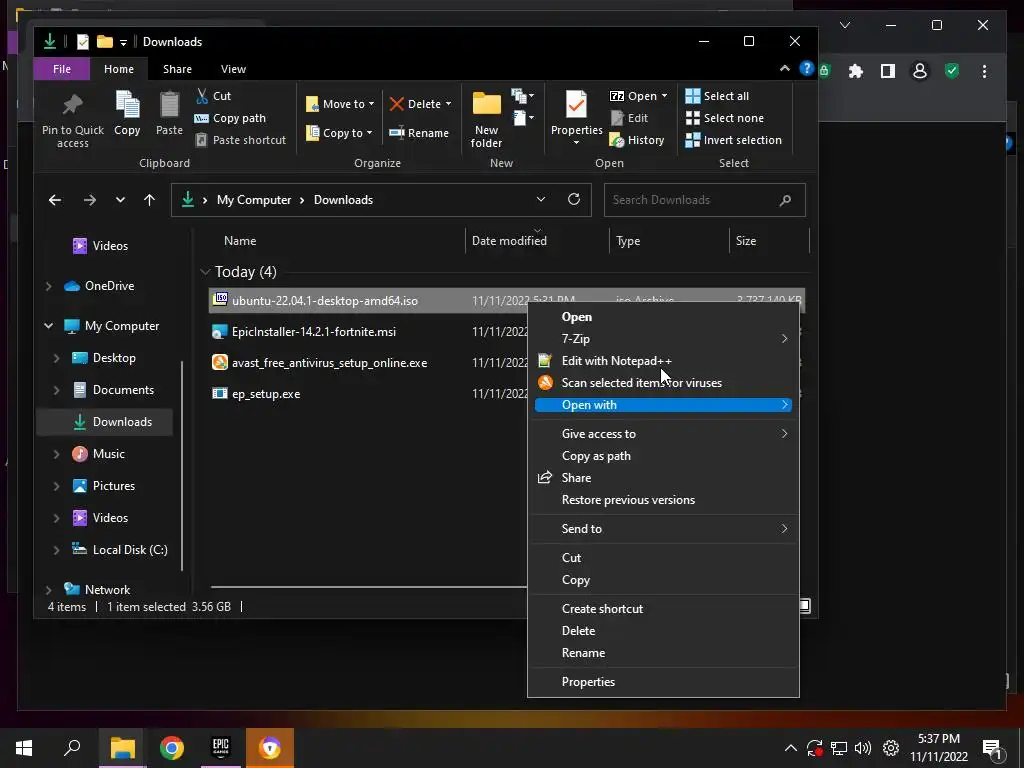Open Explorer help question-mark icon
Image resolution: width=1024 pixels, height=768 pixels.
807,69
